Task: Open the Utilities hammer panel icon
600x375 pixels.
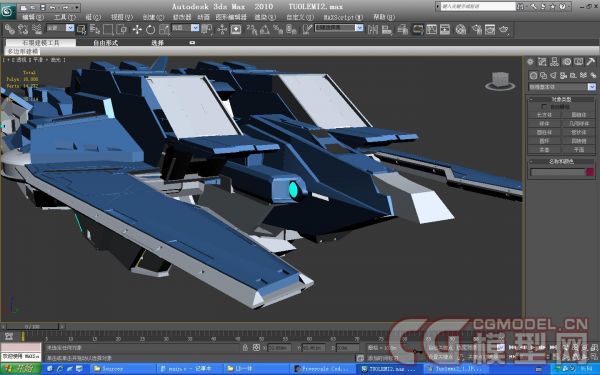Action: (x=591, y=62)
